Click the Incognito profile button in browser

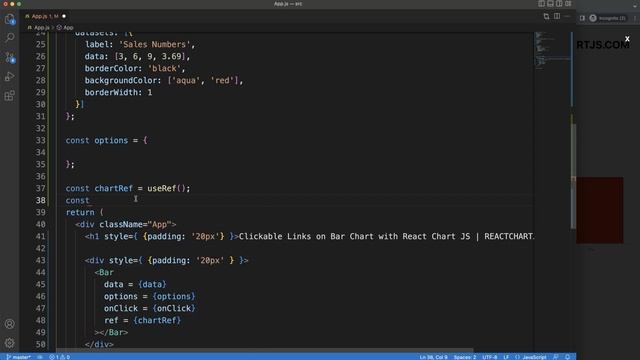[607, 18]
